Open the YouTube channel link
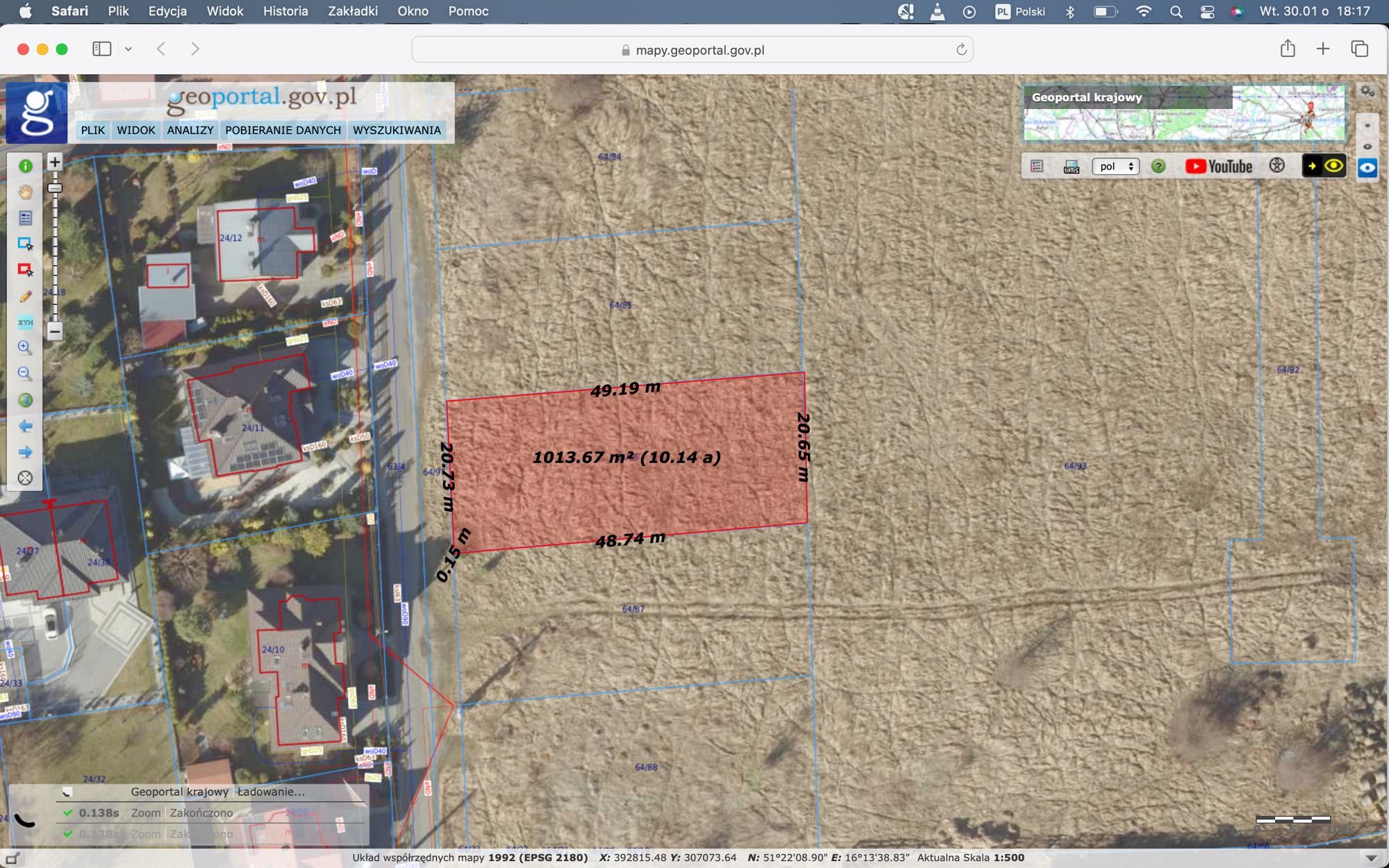Viewport: 1389px width, 868px height. 1219,167
